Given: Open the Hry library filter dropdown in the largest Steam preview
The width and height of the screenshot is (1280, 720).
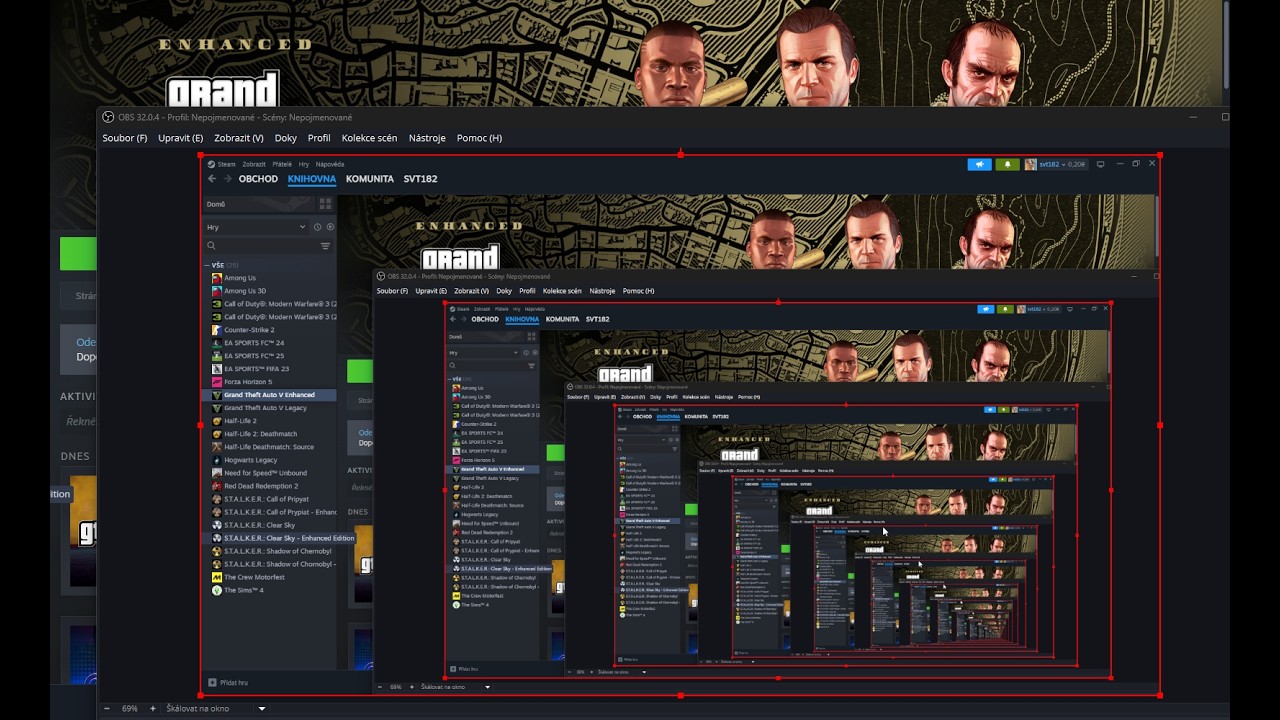Looking at the screenshot, I should tap(256, 227).
